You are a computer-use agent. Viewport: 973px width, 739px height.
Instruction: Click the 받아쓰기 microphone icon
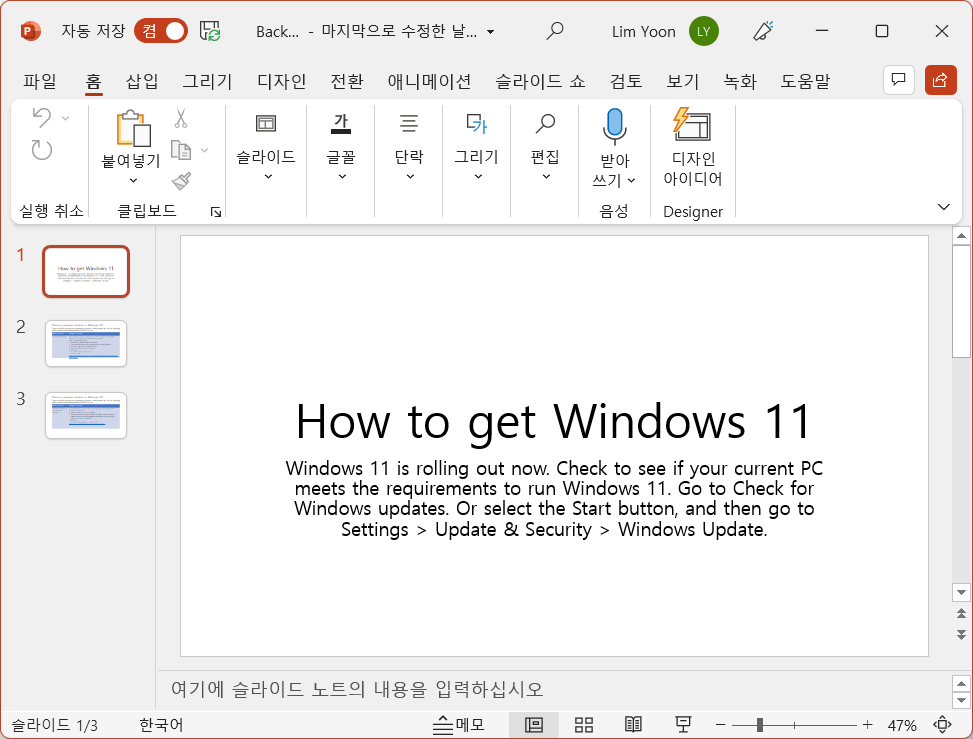point(614,127)
